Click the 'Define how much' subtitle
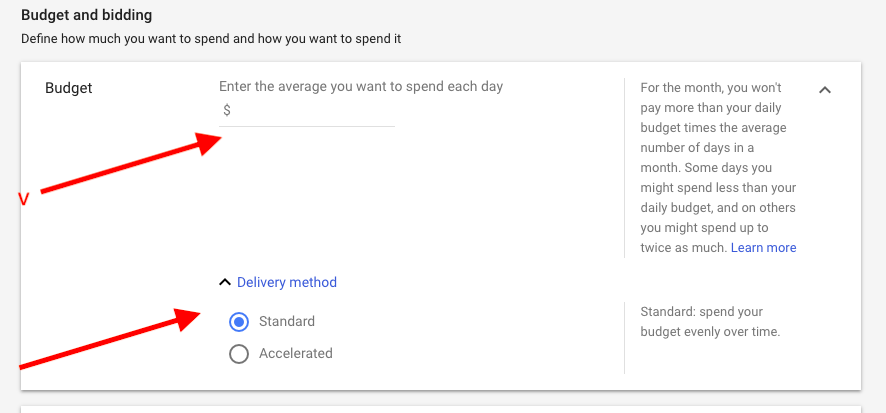The width and height of the screenshot is (886, 413). coord(211,40)
